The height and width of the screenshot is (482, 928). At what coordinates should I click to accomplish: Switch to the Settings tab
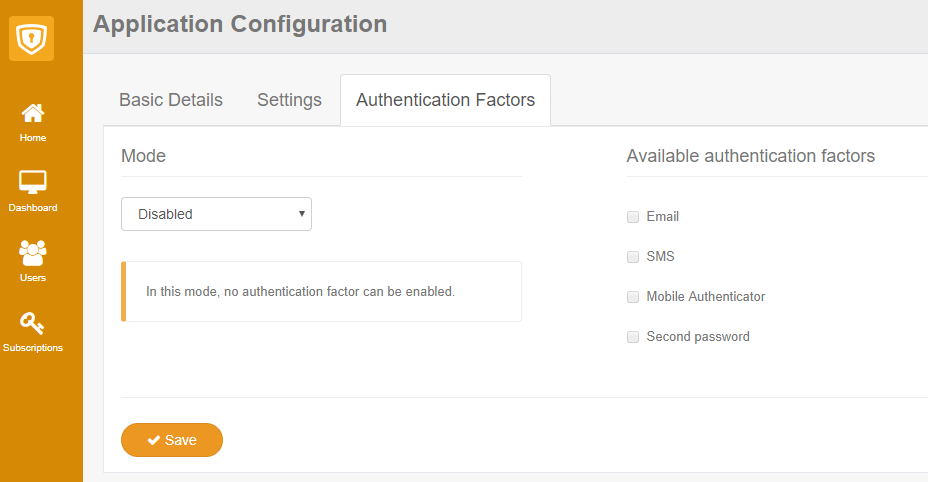289,100
